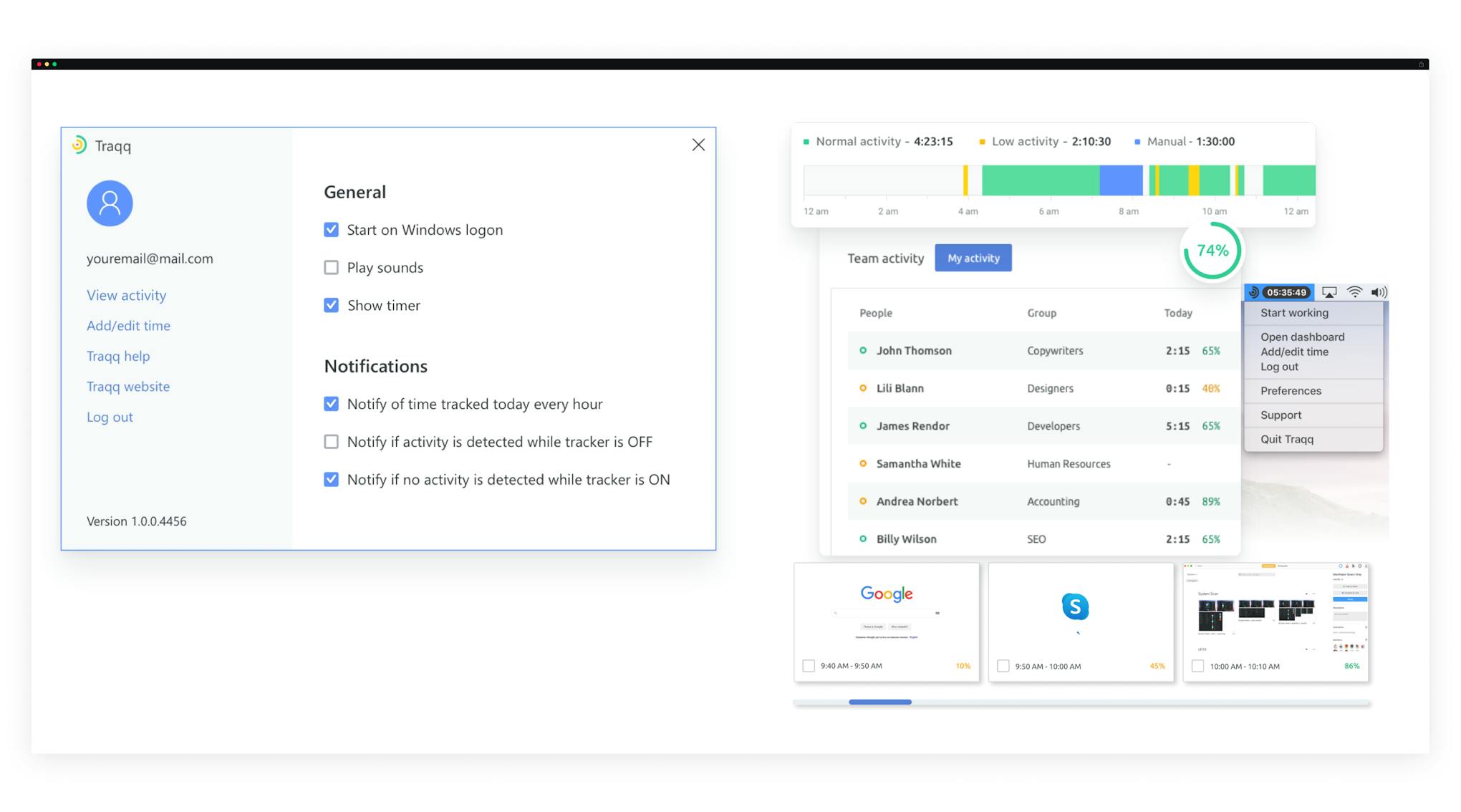1461x812 pixels.
Task: Select the Andrea Norbert row name
Action: point(917,501)
